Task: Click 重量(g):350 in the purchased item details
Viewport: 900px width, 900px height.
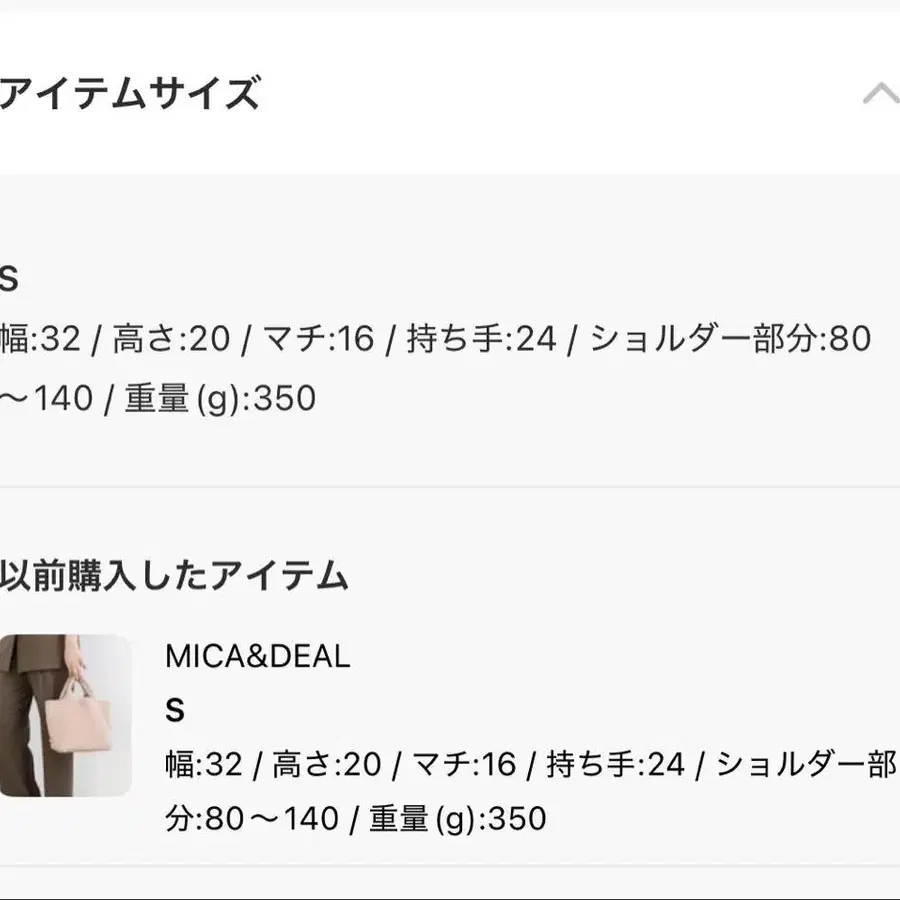Action: tap(457, 818)
